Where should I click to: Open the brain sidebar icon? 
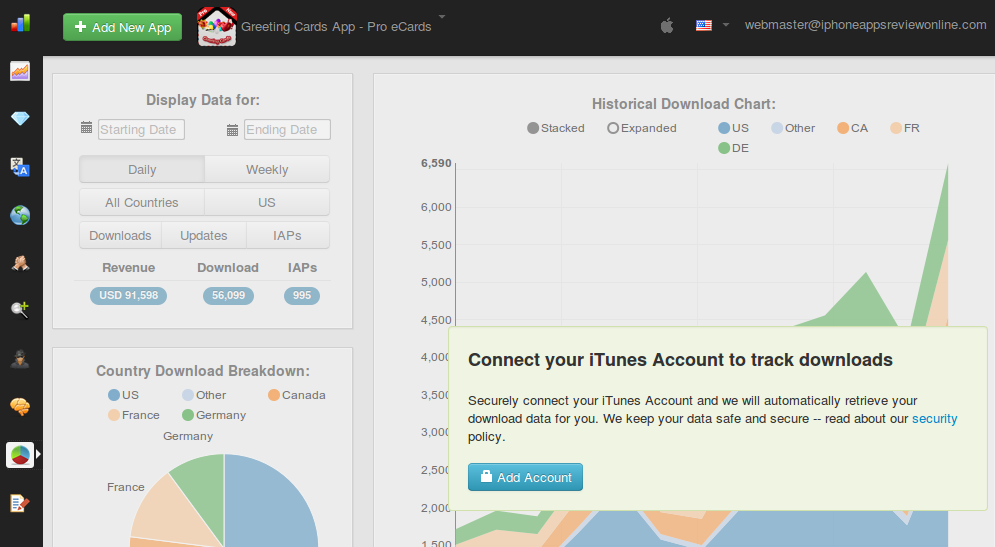tap(20, 406)
